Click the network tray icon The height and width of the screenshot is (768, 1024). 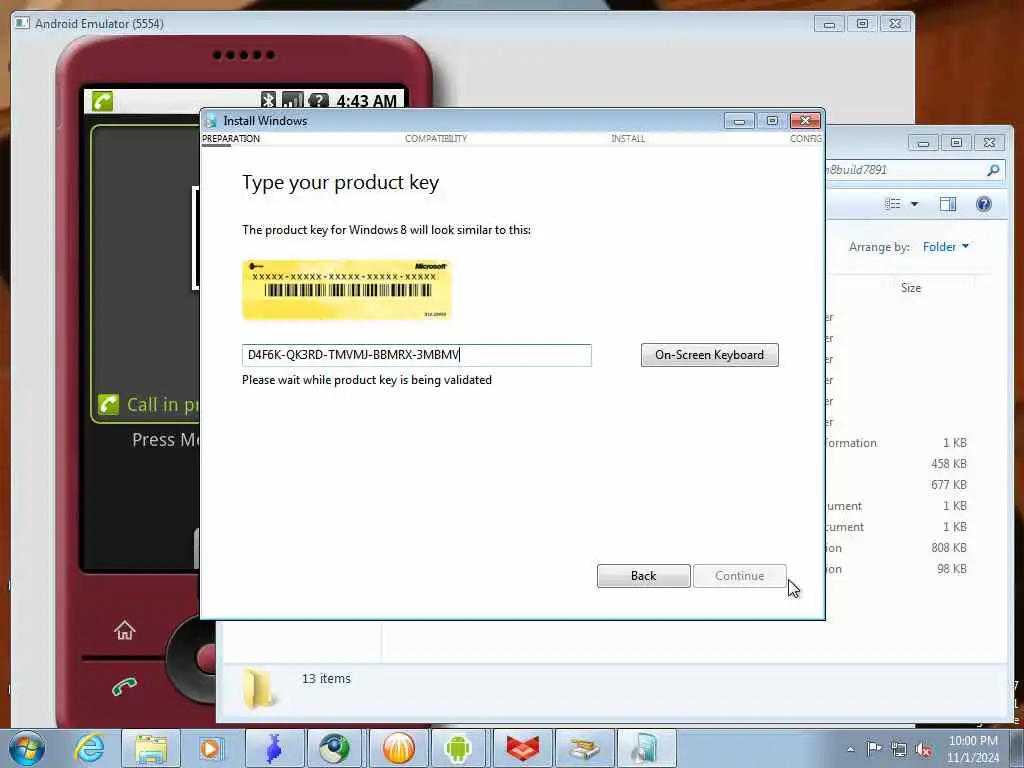[x=899, y=749]
